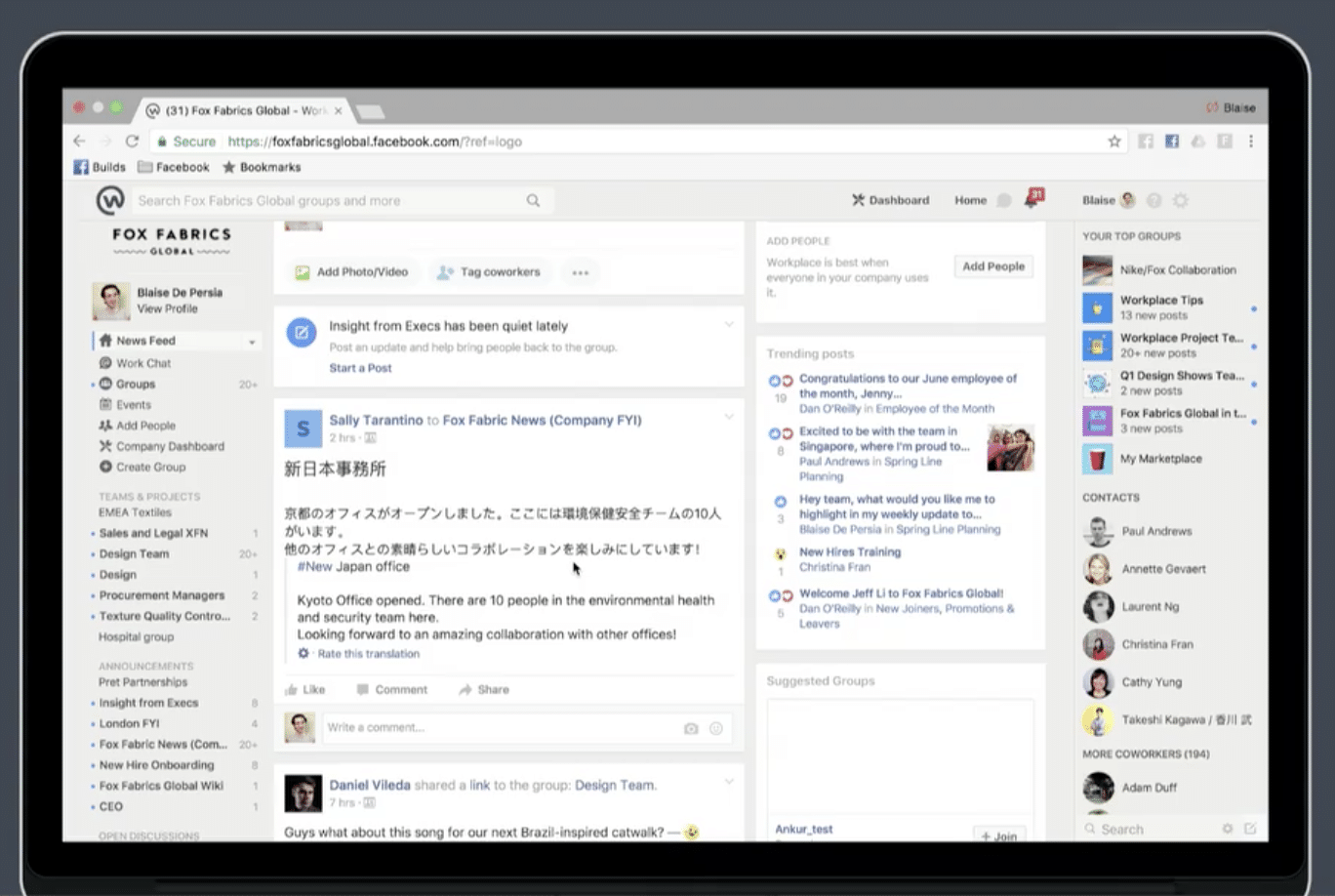Click the contacts Search field
Viewport: 1335px width, 896px height.
(x=1152, y=829)
